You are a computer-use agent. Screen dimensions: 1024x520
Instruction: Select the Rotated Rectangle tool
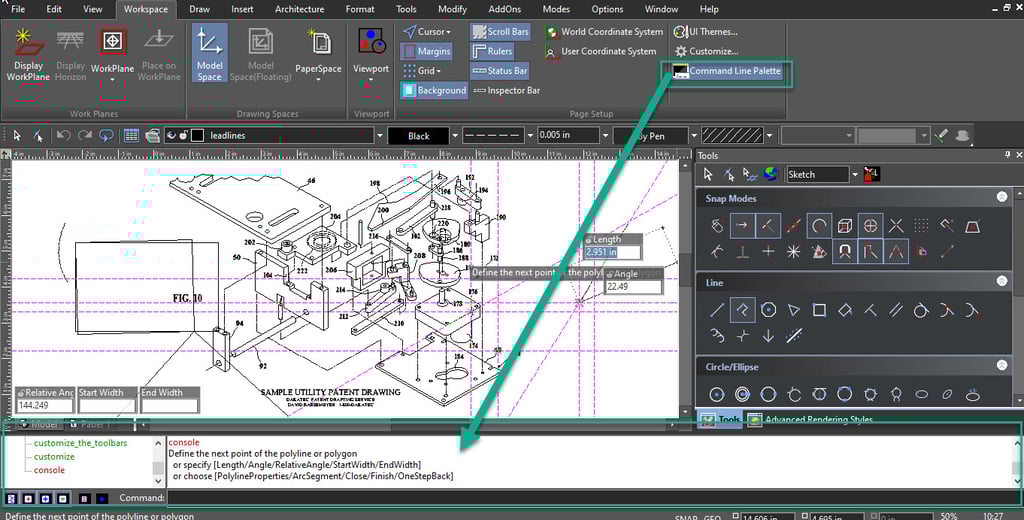(x=844, y=310)
